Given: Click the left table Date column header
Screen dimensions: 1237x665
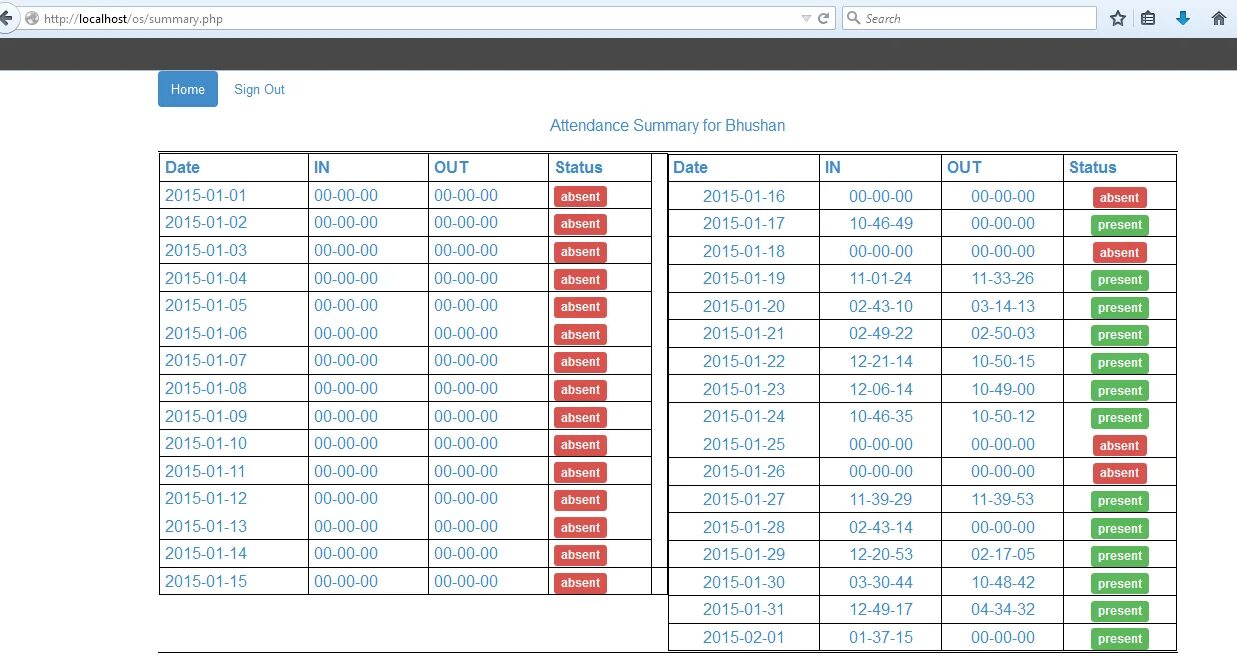Looking at the screenshot, I should [x=183, y=167].
